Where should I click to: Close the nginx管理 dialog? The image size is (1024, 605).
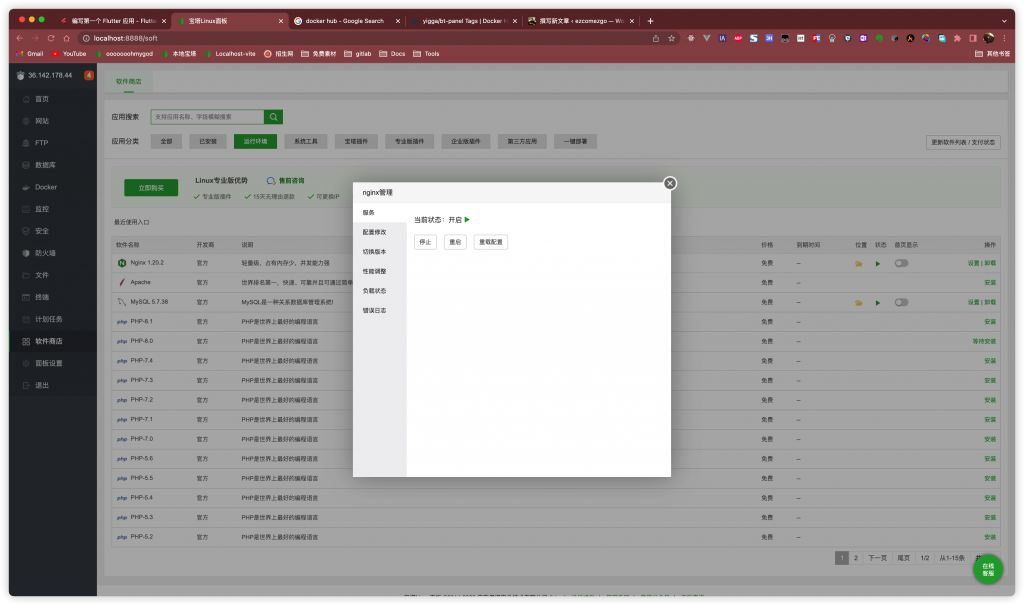(670, 183)
